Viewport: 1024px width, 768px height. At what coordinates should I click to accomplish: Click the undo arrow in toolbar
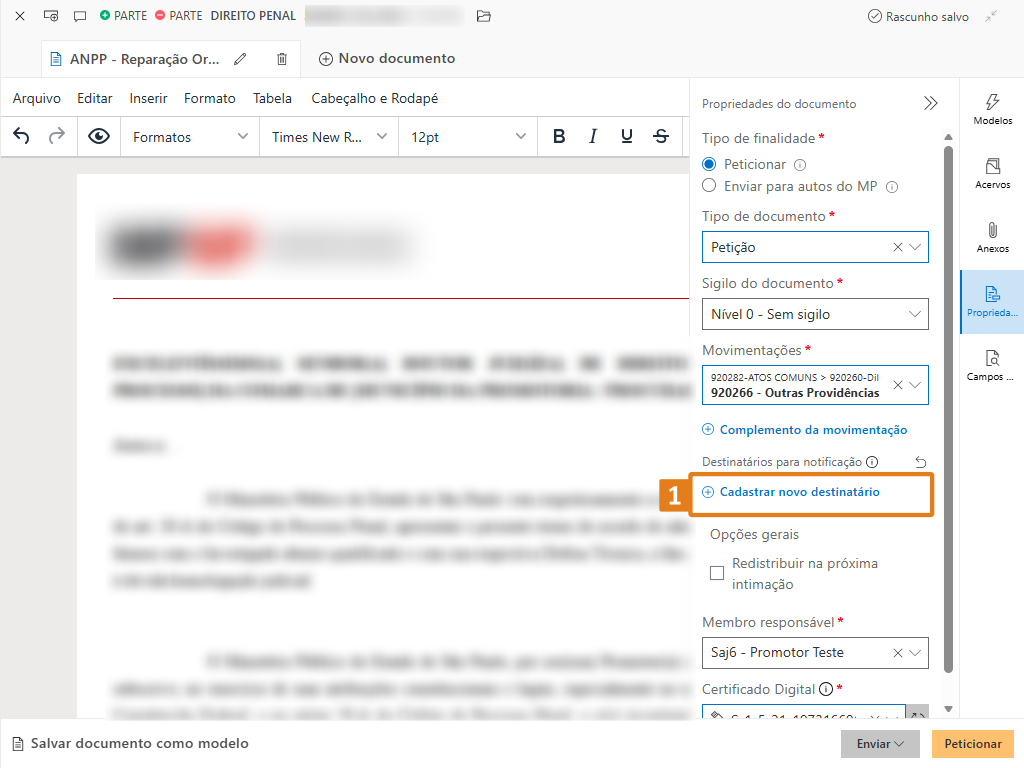coord(21,137)
